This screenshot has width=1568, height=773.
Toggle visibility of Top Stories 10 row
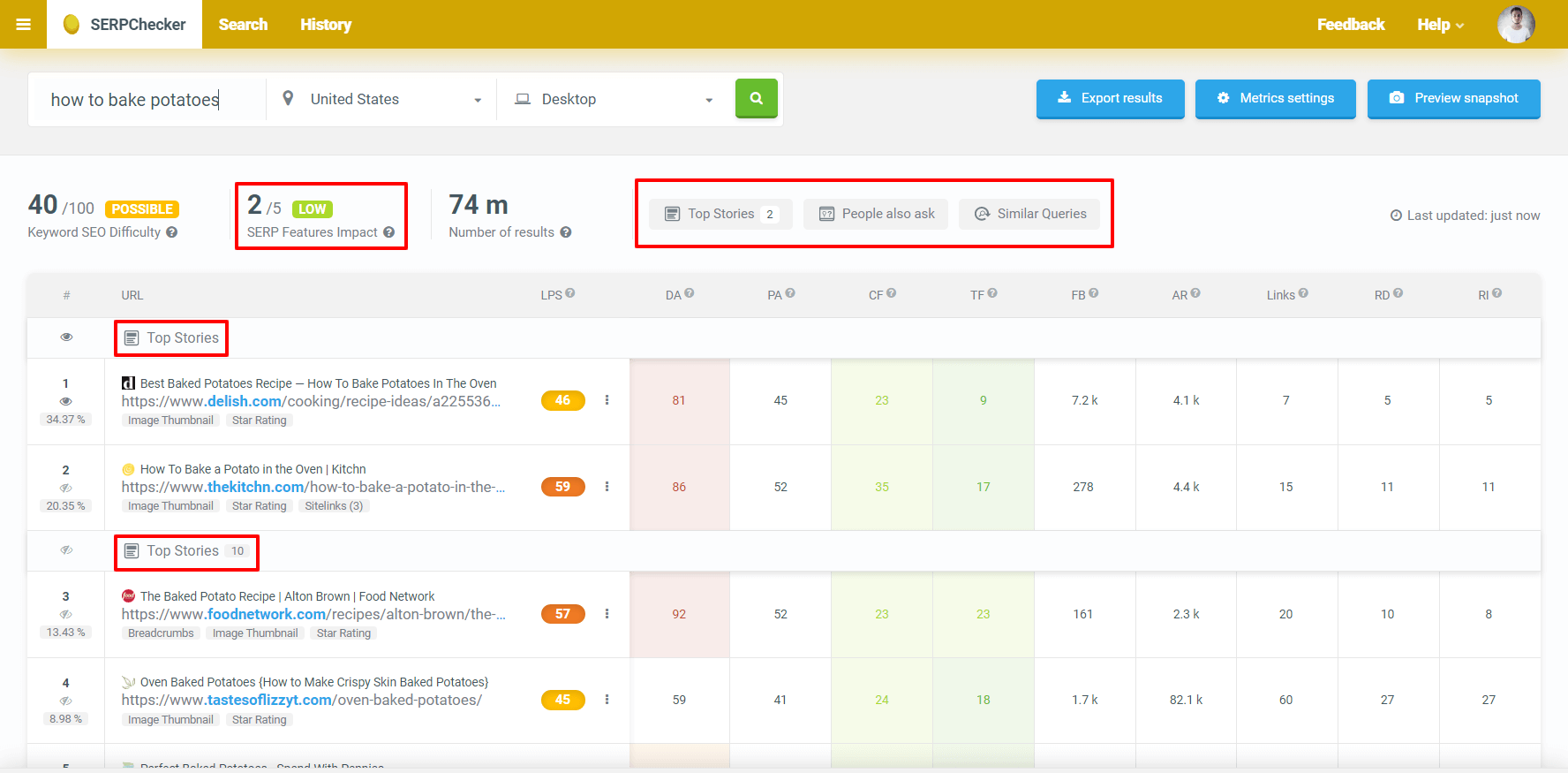[x=66, y=550]
